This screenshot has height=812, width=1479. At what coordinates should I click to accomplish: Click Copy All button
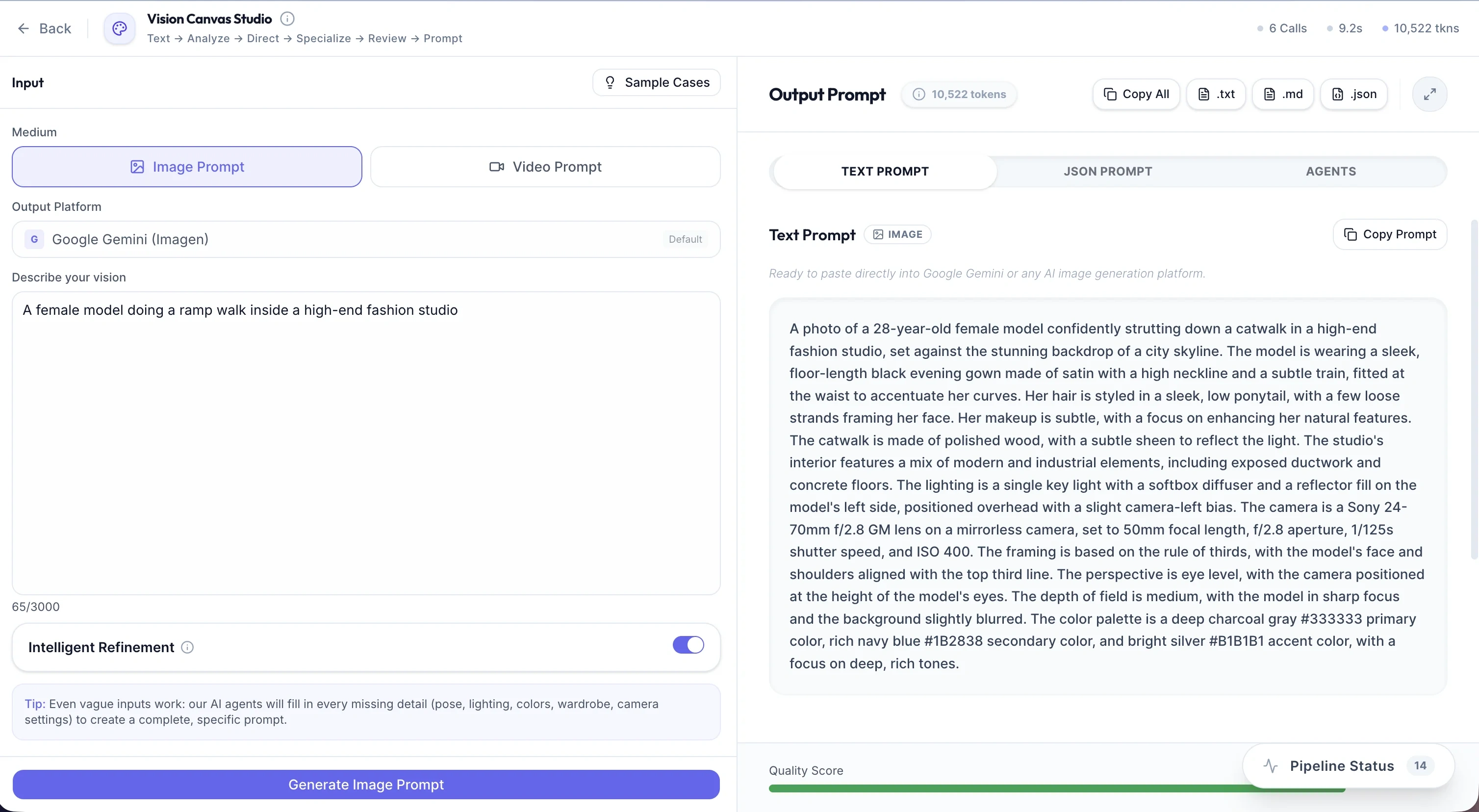(1136, 94)
